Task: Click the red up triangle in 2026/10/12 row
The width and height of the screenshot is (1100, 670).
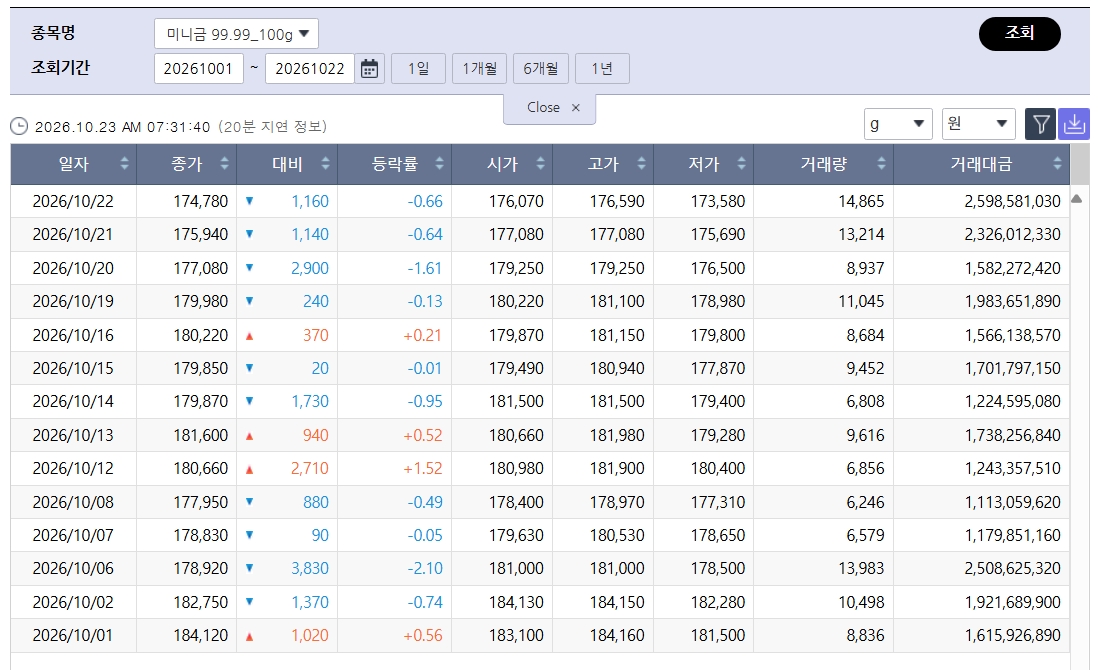Action: click(249, 470)
